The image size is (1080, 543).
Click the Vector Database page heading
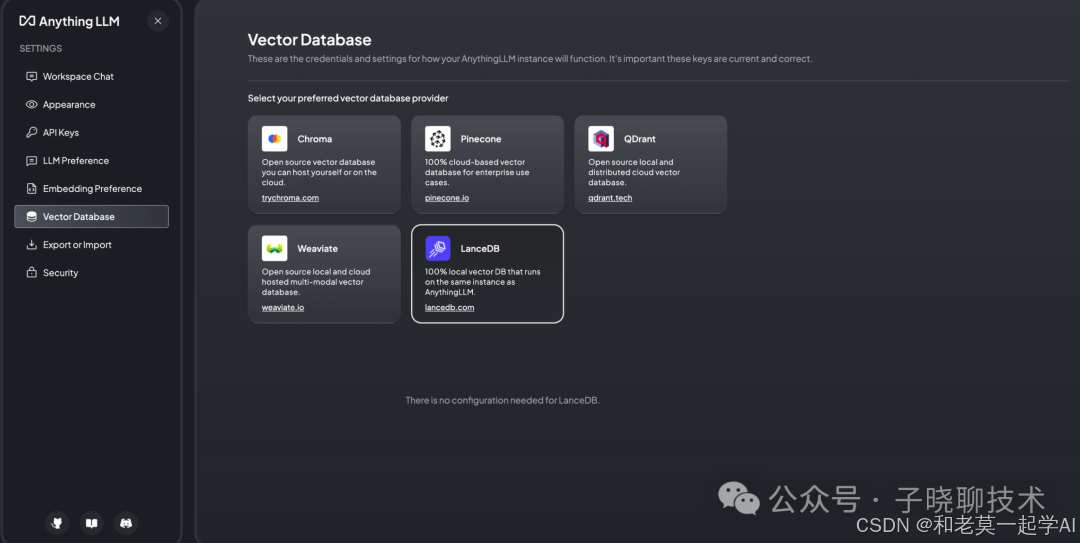(309, 40)
